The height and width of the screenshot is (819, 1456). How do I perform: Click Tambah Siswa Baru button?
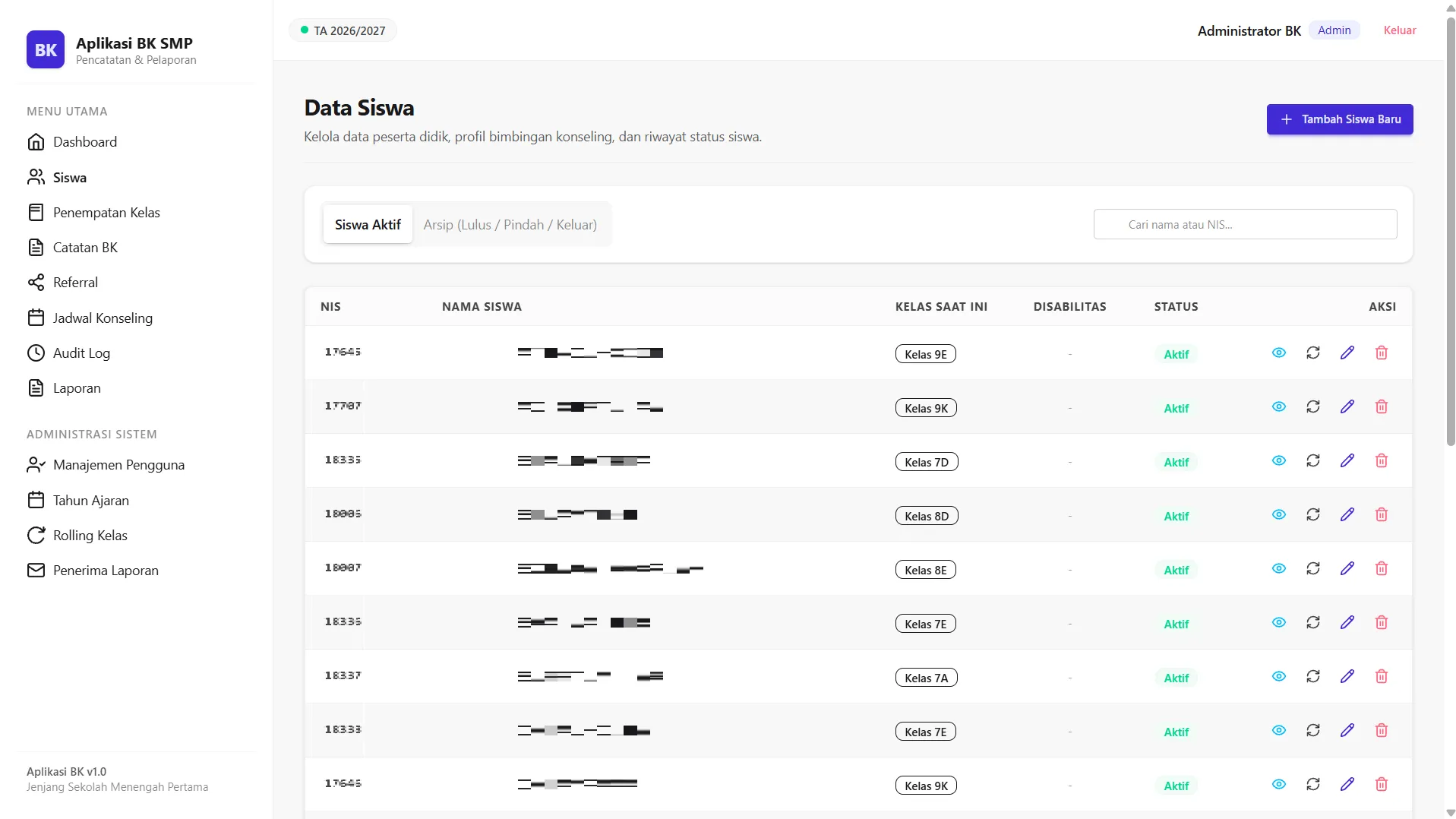[x=1340, y=119]
